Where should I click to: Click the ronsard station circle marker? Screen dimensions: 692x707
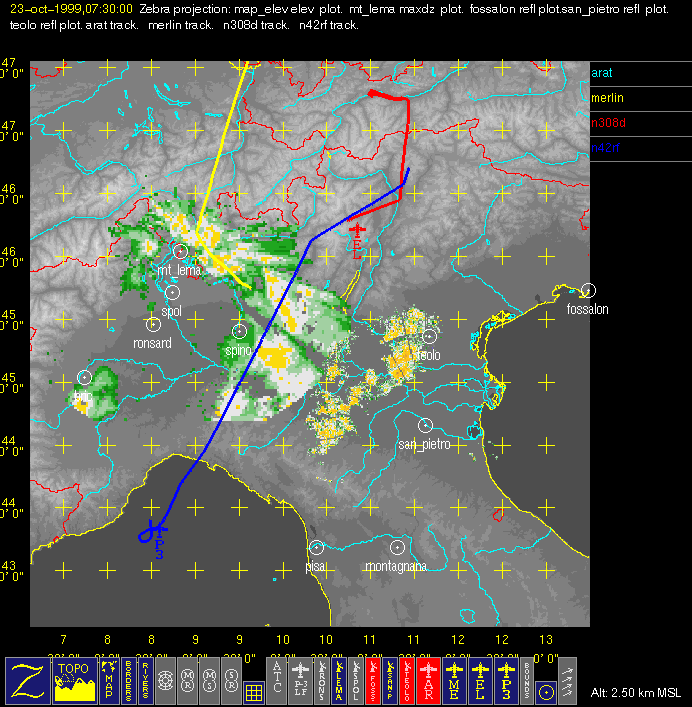pyautogui.click(x=153, y=324)
